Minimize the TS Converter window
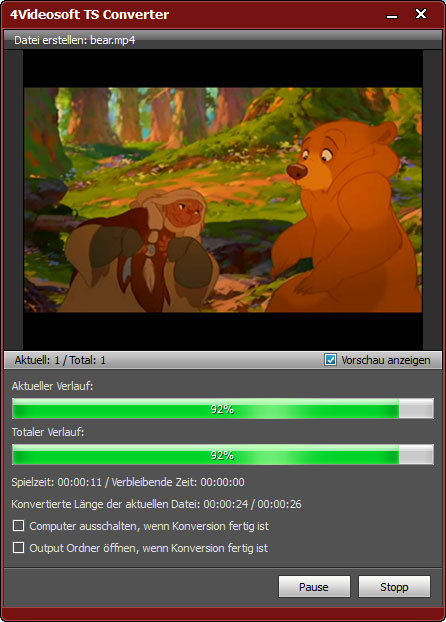 392,15
